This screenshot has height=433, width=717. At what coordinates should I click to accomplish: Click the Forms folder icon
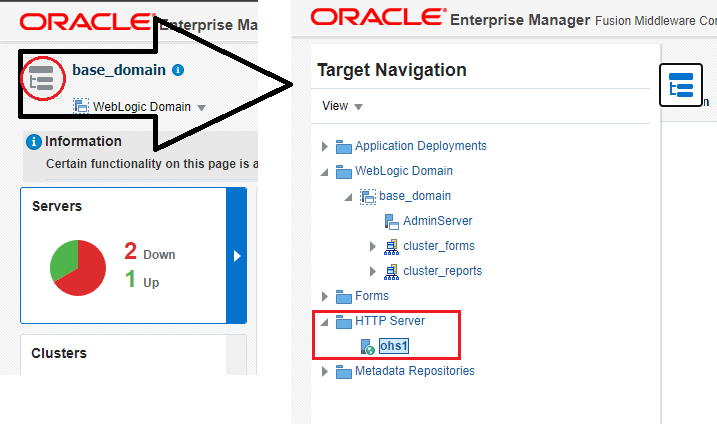tap(343, 296)
